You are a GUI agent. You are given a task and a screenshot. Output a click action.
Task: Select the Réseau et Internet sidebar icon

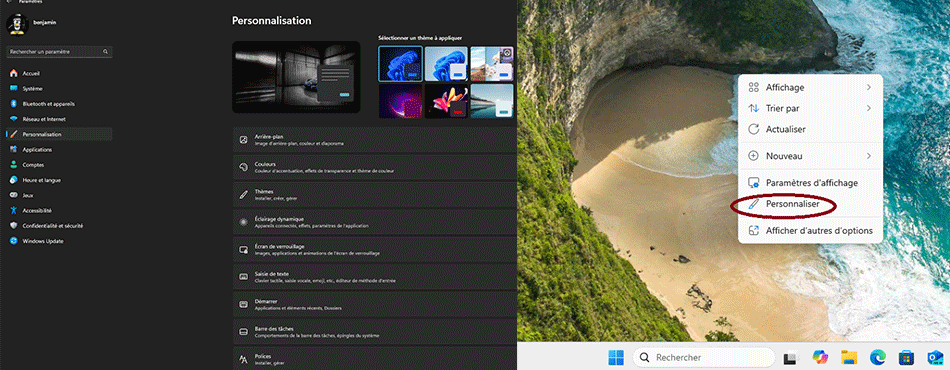click(13, 119)
